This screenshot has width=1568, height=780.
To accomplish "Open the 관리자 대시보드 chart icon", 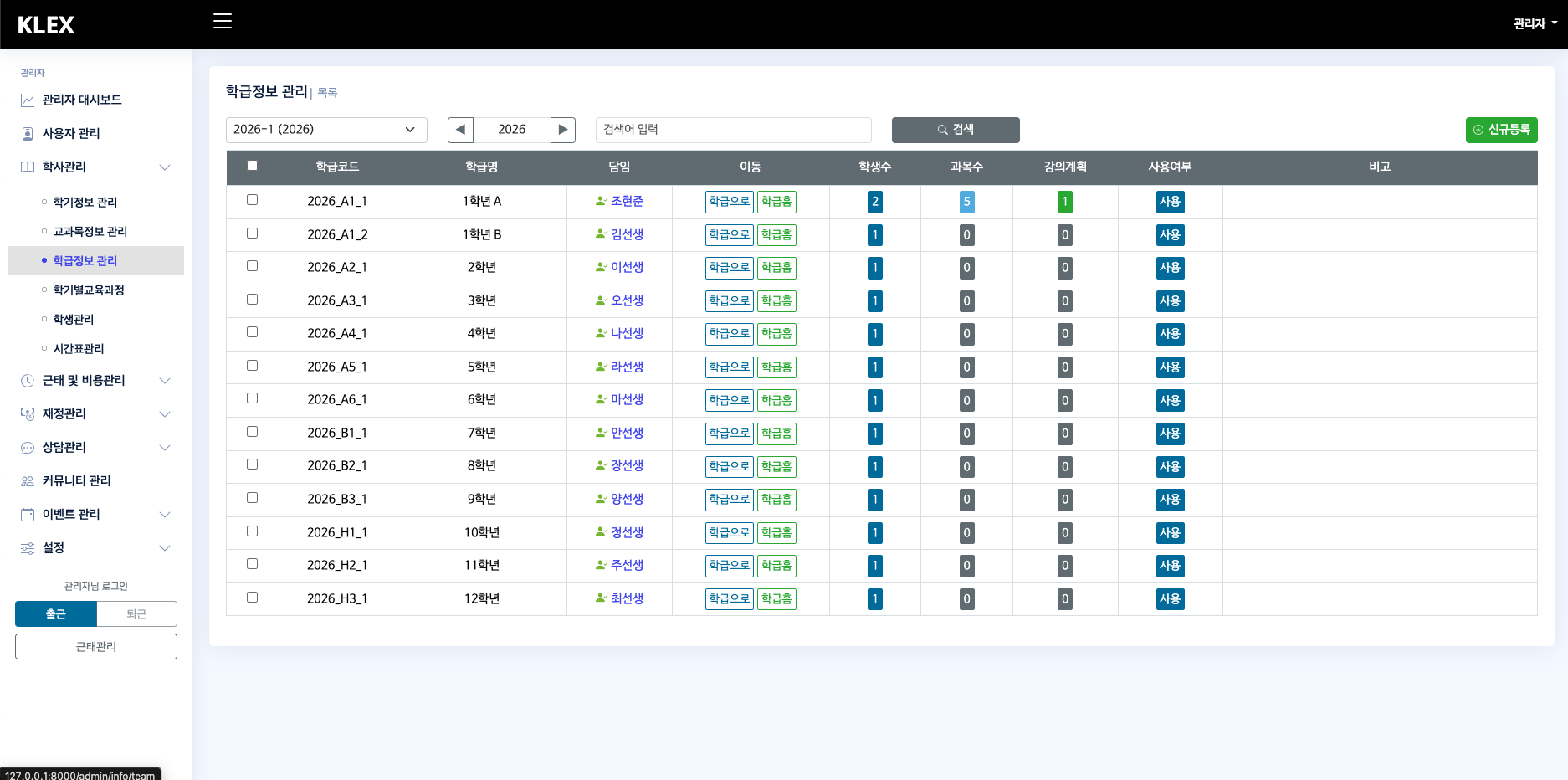I will [x=28, y=100].
